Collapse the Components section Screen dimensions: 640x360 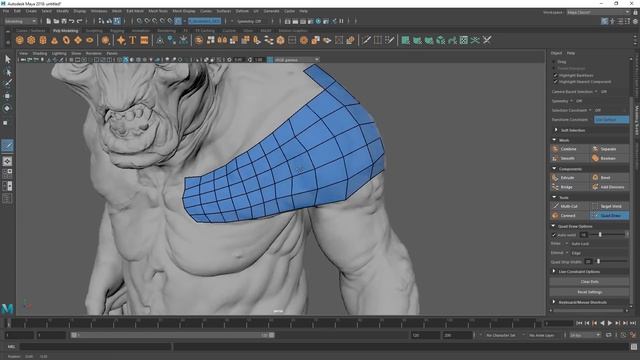click(x=554, y=169)
